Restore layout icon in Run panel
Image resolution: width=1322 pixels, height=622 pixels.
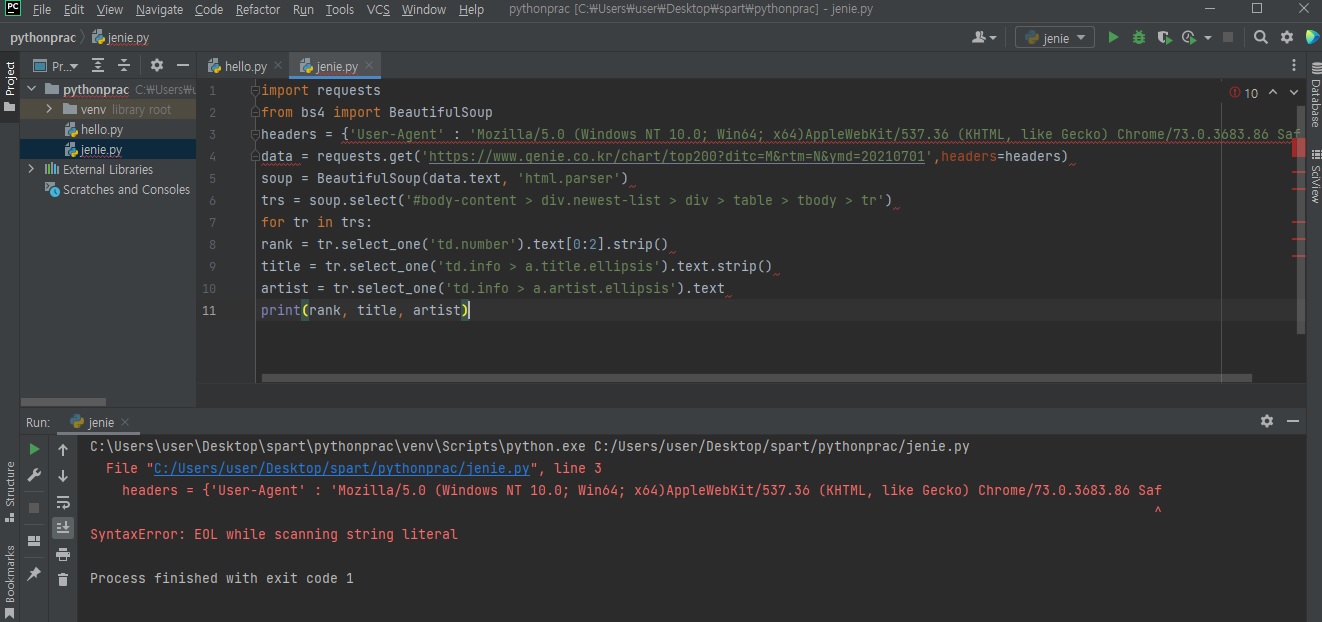tap(34, 541)
